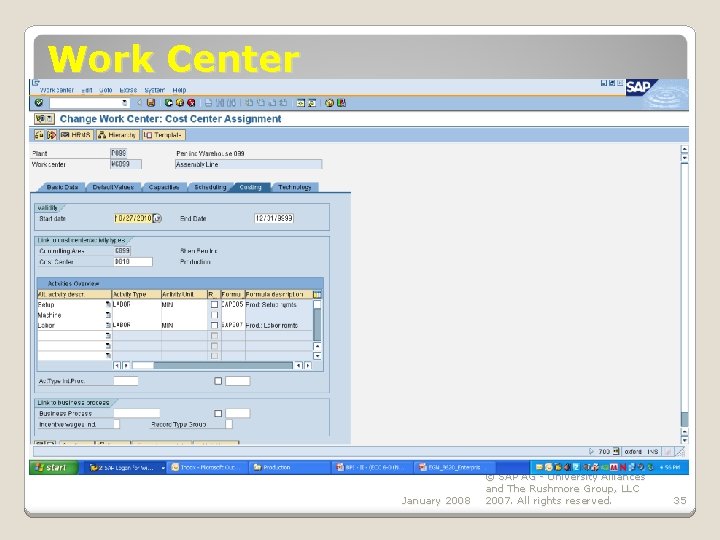Toggle the reference checkbox in Labor row
Image resolution: width=720 pixels, height=540 pixels.
214,325
